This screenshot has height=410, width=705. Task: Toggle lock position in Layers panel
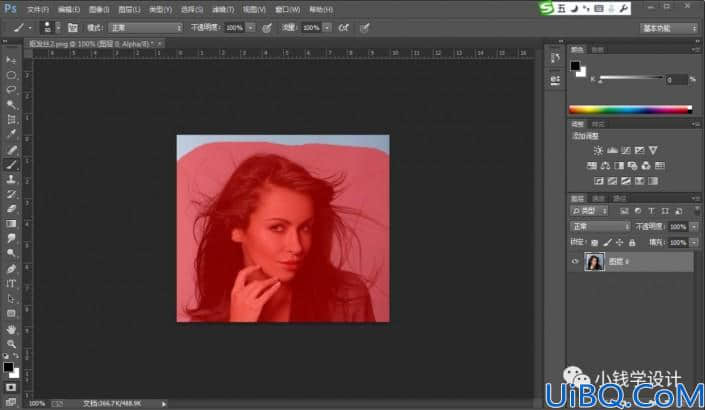[620, 243]
